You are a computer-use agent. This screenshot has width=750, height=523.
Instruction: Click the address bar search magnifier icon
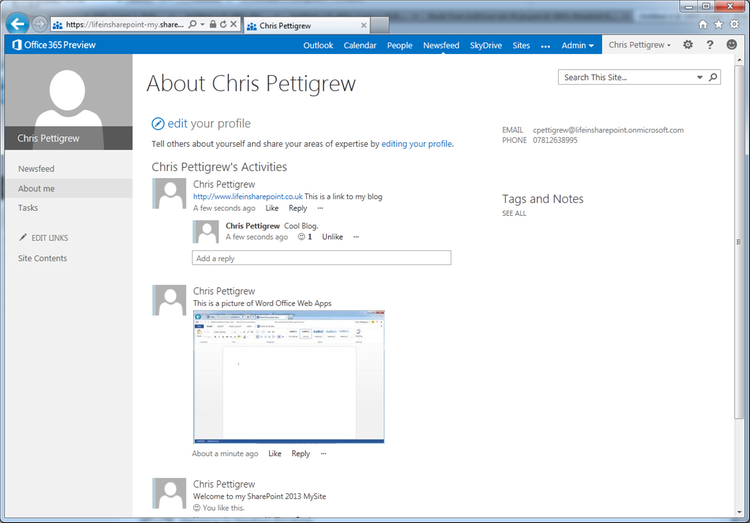(192, 24)
